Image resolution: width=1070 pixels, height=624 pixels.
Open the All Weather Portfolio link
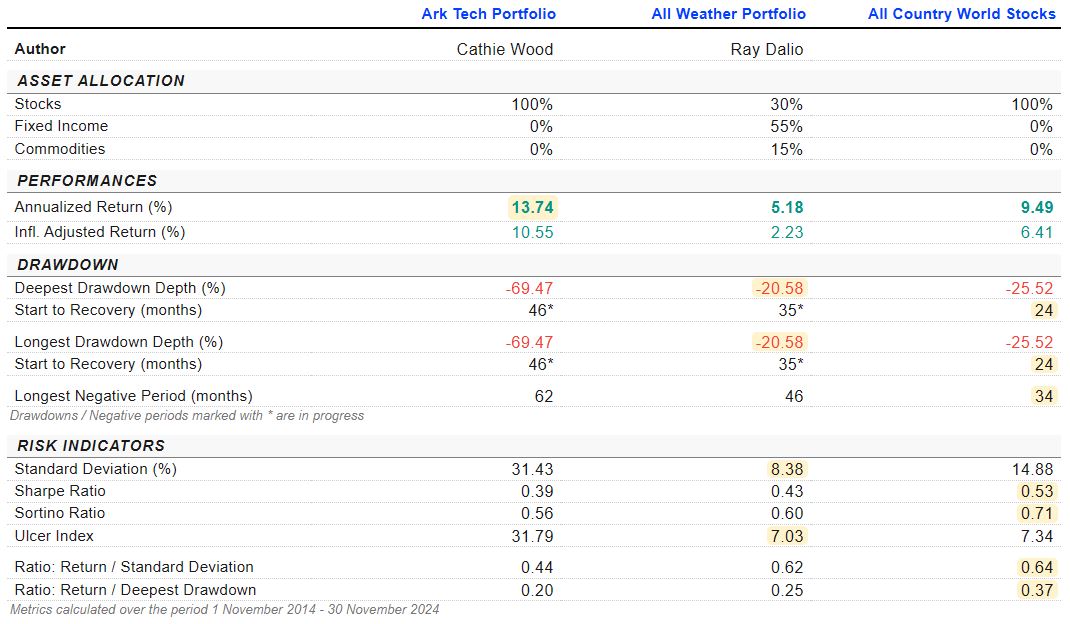[x=729, y=14]
